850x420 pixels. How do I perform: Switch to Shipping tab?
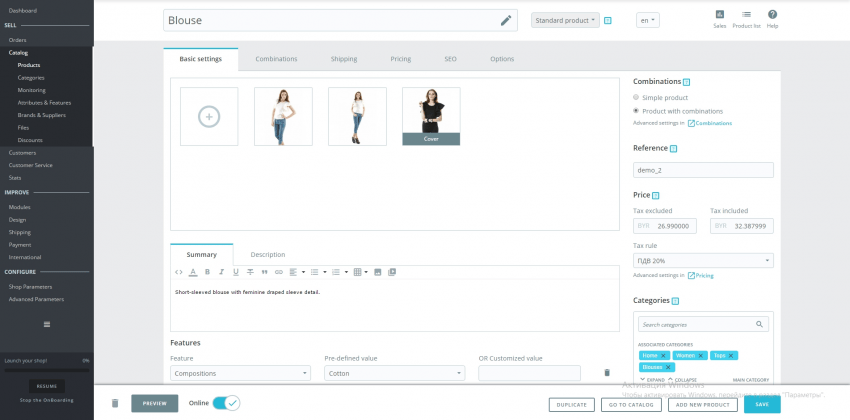click(x=344, y=59)
